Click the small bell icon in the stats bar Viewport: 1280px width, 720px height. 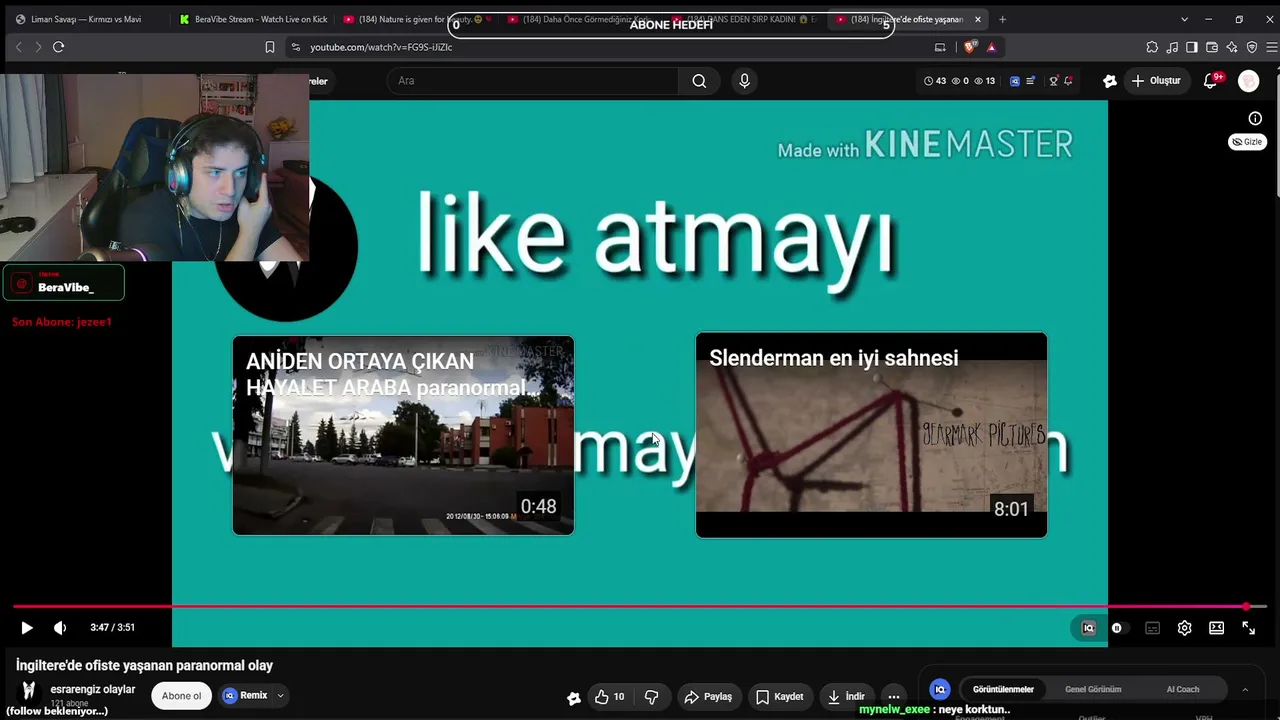pos(1068,81)
